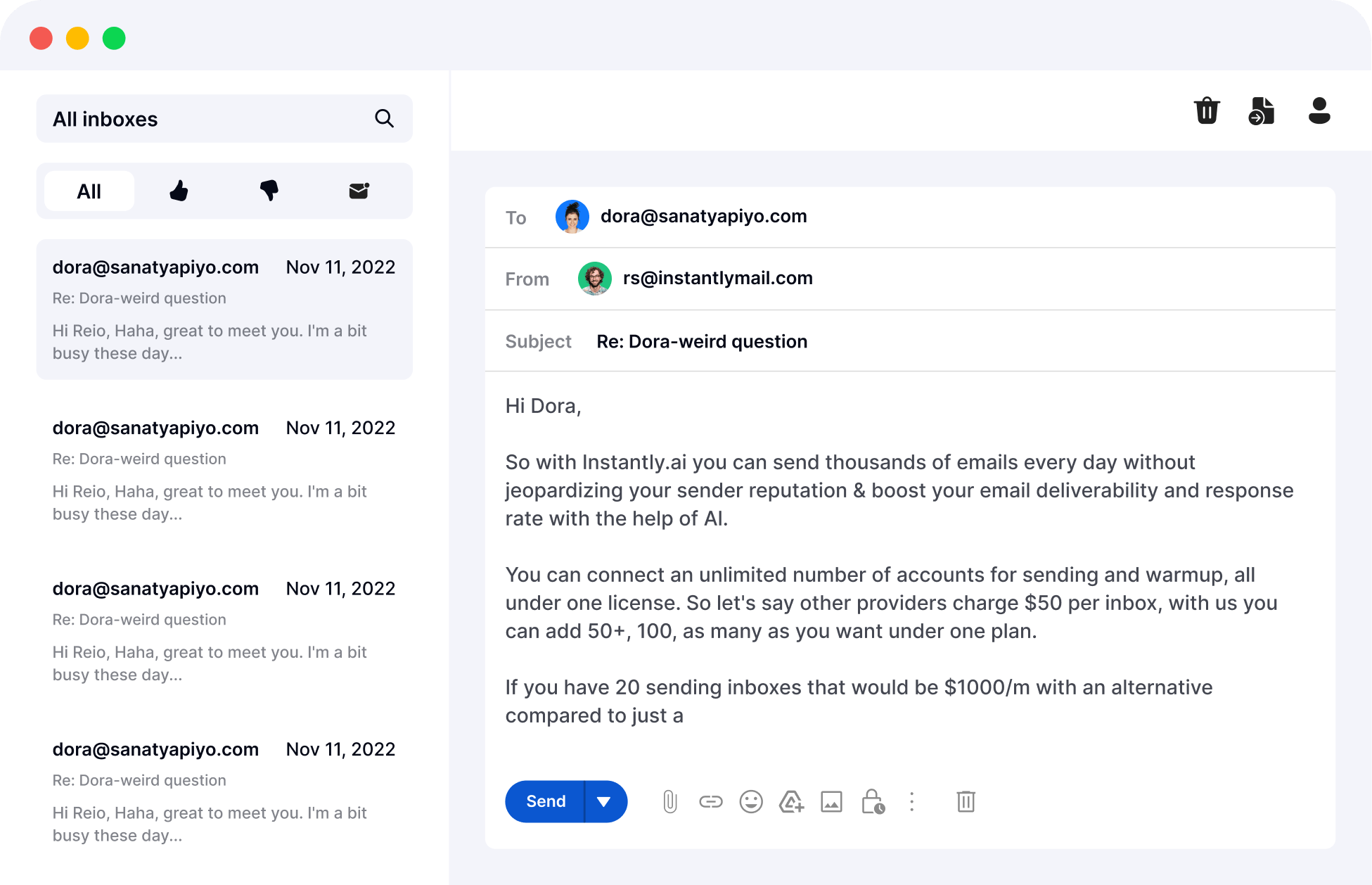
Task: Select the first Nov 11 email thread
Action: point(224,310)
